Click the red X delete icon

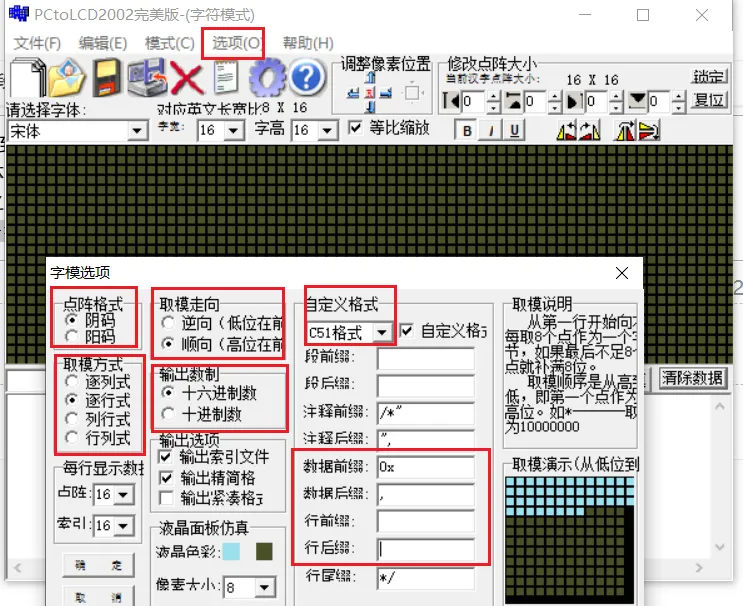[x=187, y=78]
